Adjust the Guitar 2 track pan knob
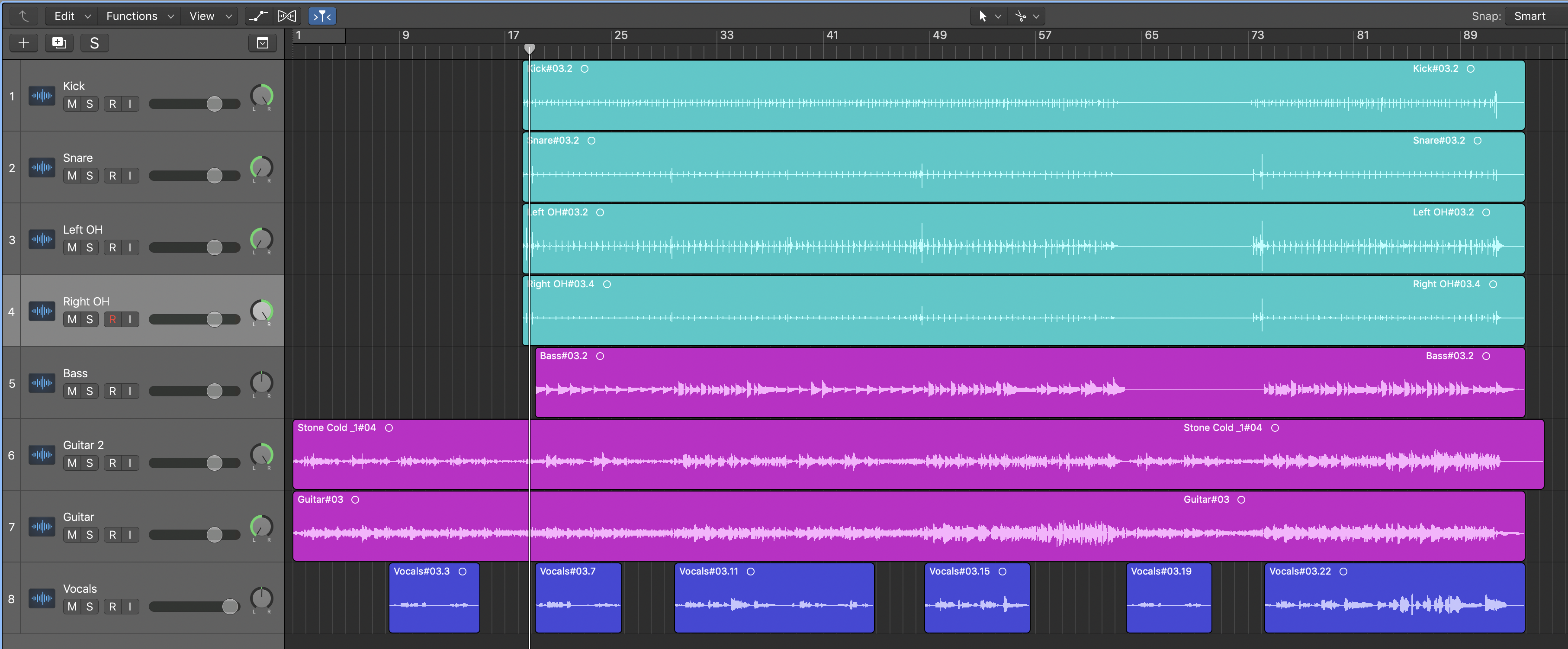 (x=262, y=456)
